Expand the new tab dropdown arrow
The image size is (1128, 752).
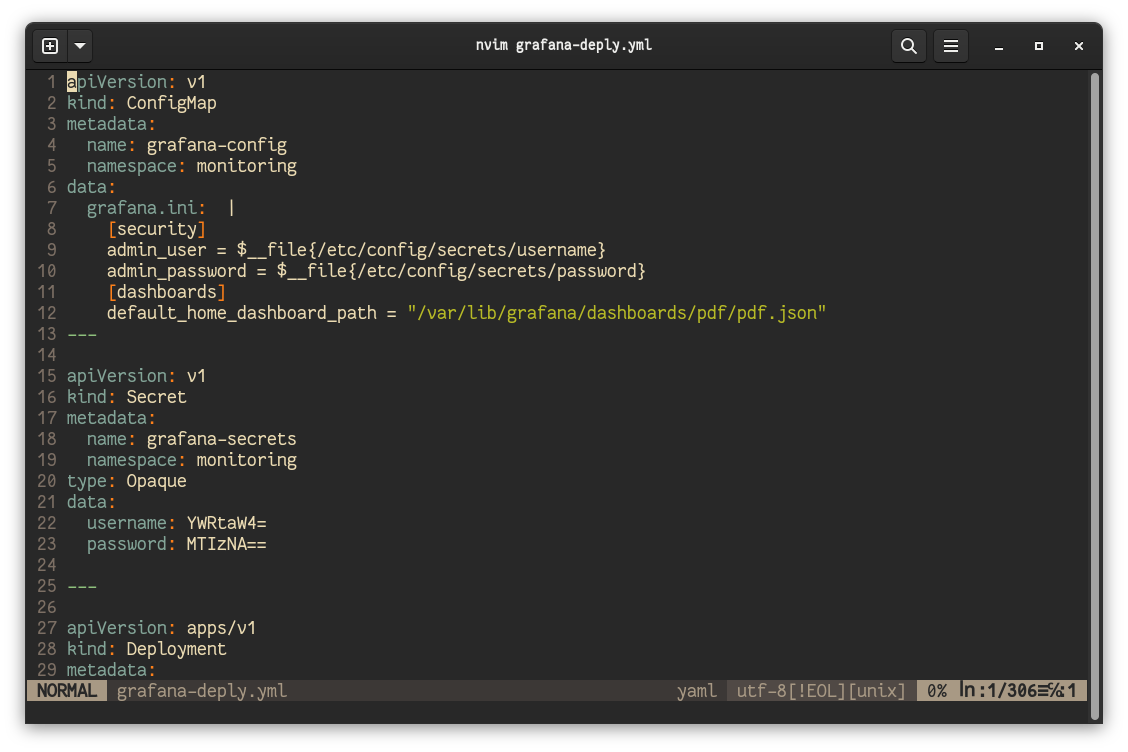[80, 46]
